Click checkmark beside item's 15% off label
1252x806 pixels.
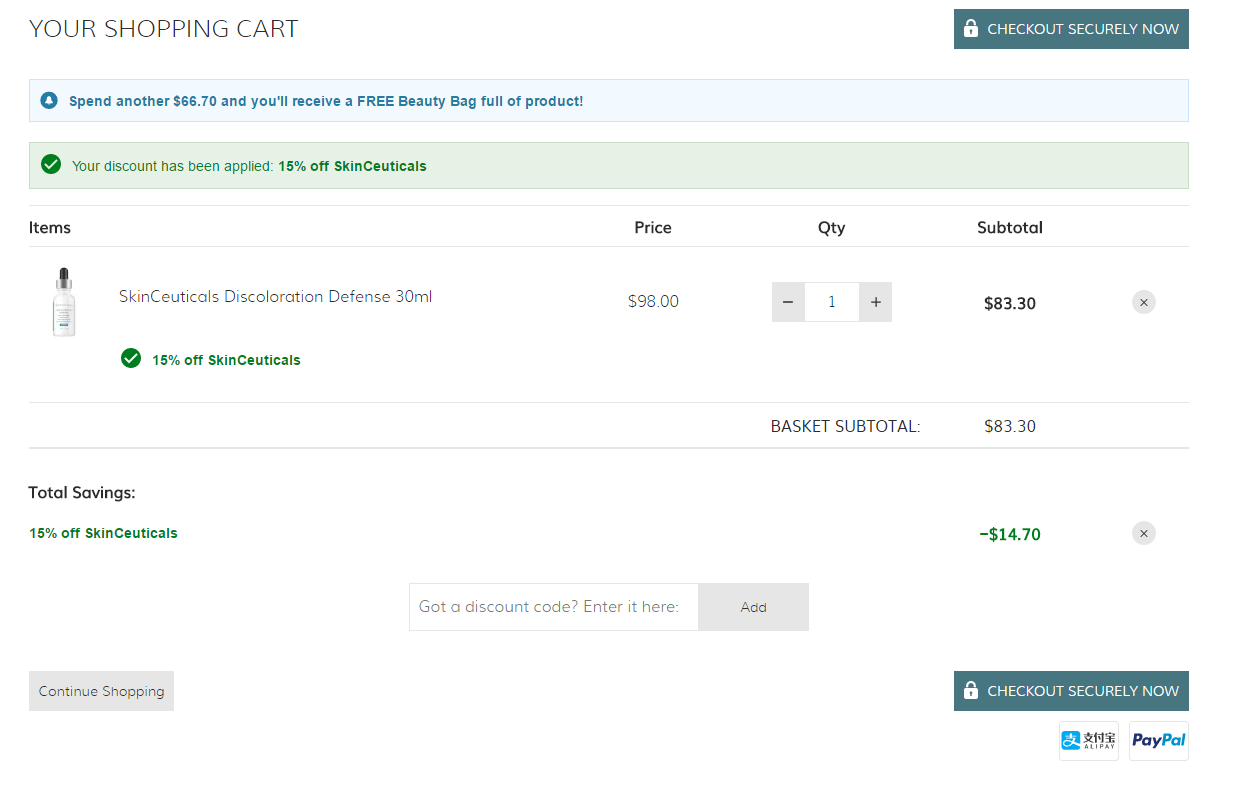[131, 358]
